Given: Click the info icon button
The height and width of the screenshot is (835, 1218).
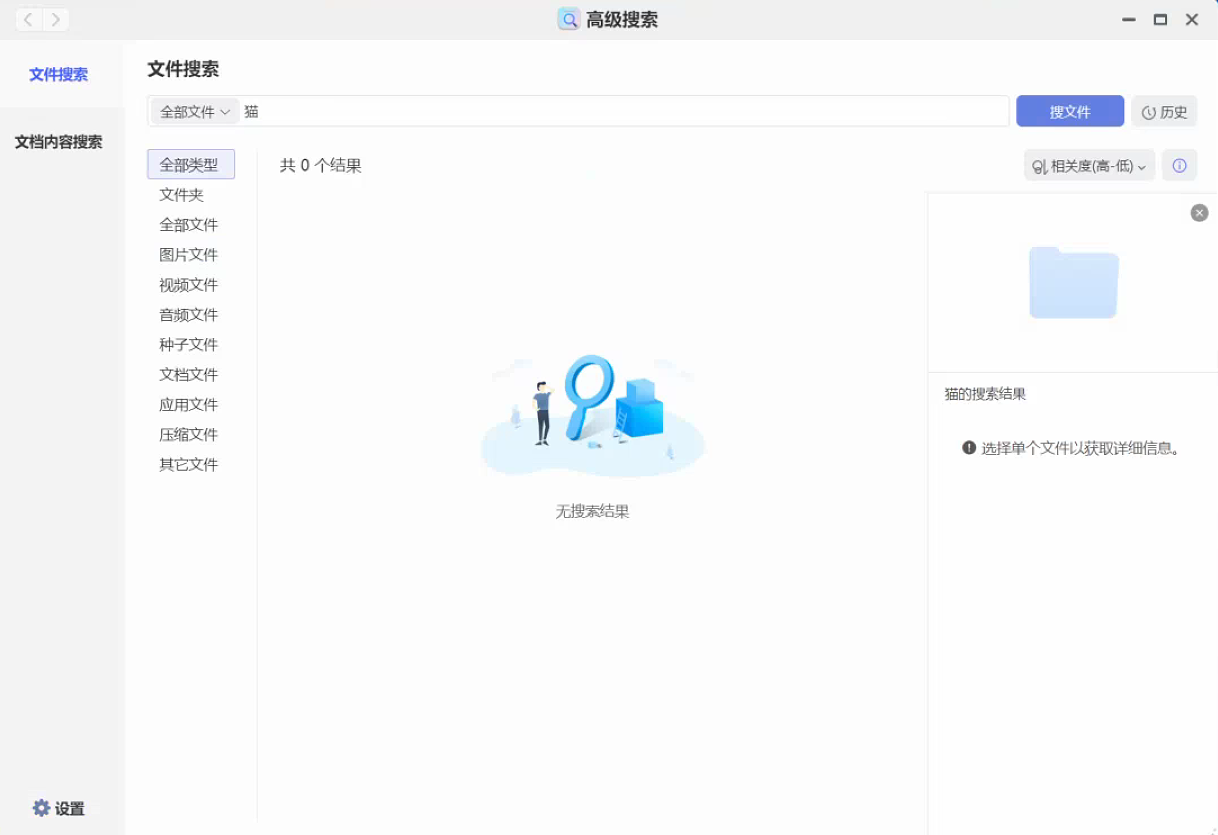Looking at the screenshot, I should click(1179, 166).
